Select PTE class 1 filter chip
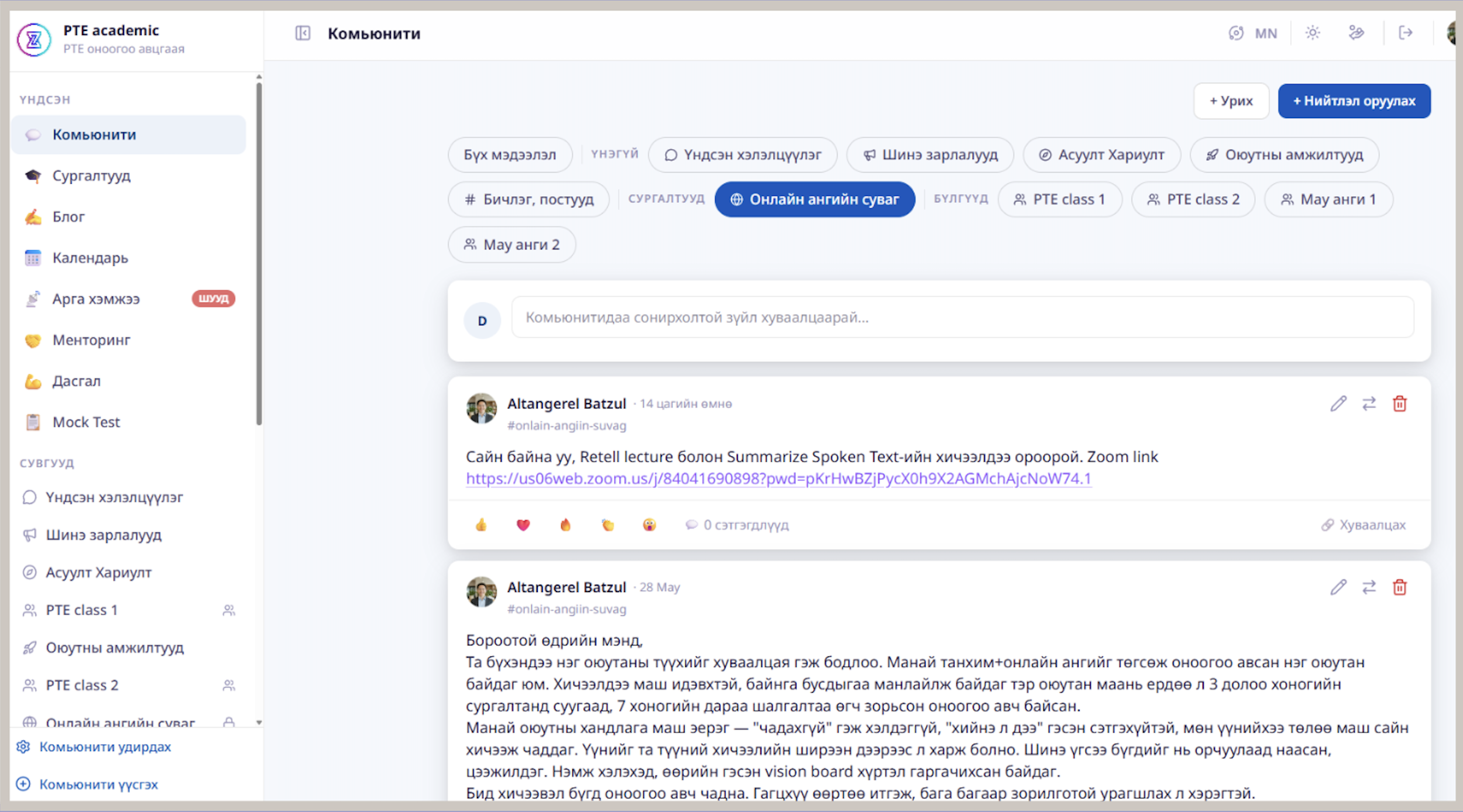1463x812 pixels. [x=1060, y=199]
